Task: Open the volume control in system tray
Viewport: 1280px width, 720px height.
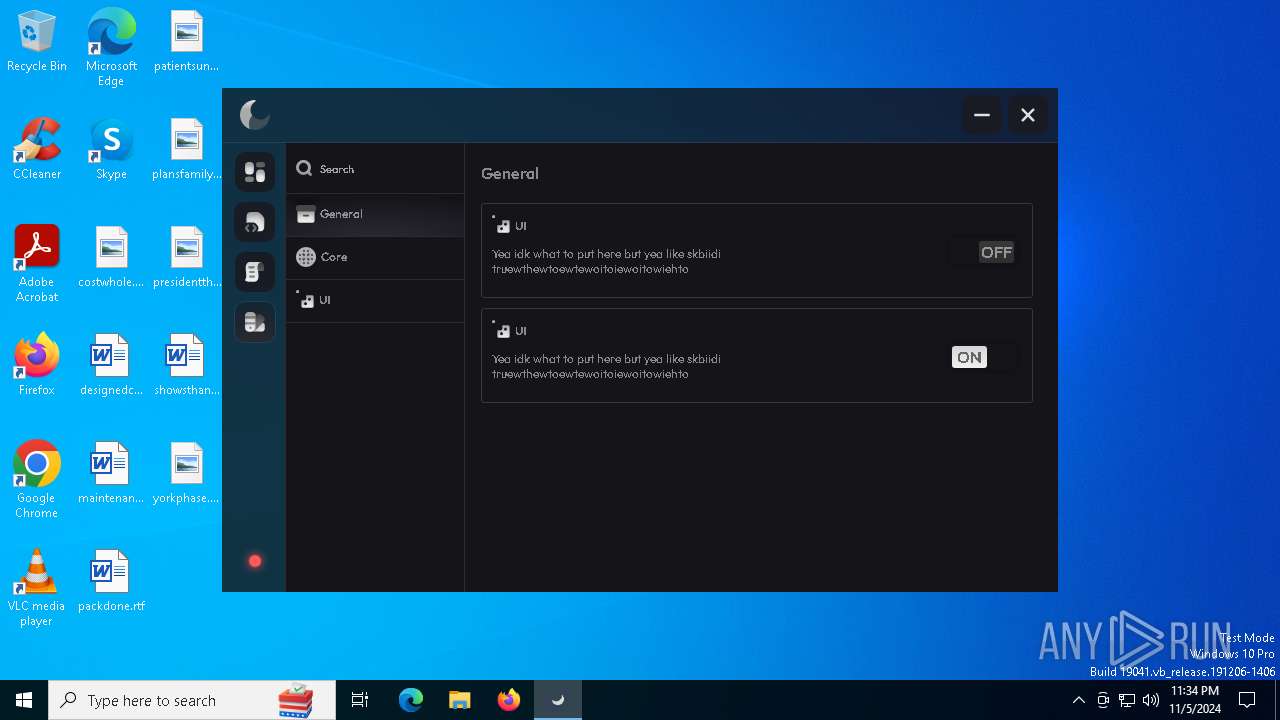Action: point(1151,700)
